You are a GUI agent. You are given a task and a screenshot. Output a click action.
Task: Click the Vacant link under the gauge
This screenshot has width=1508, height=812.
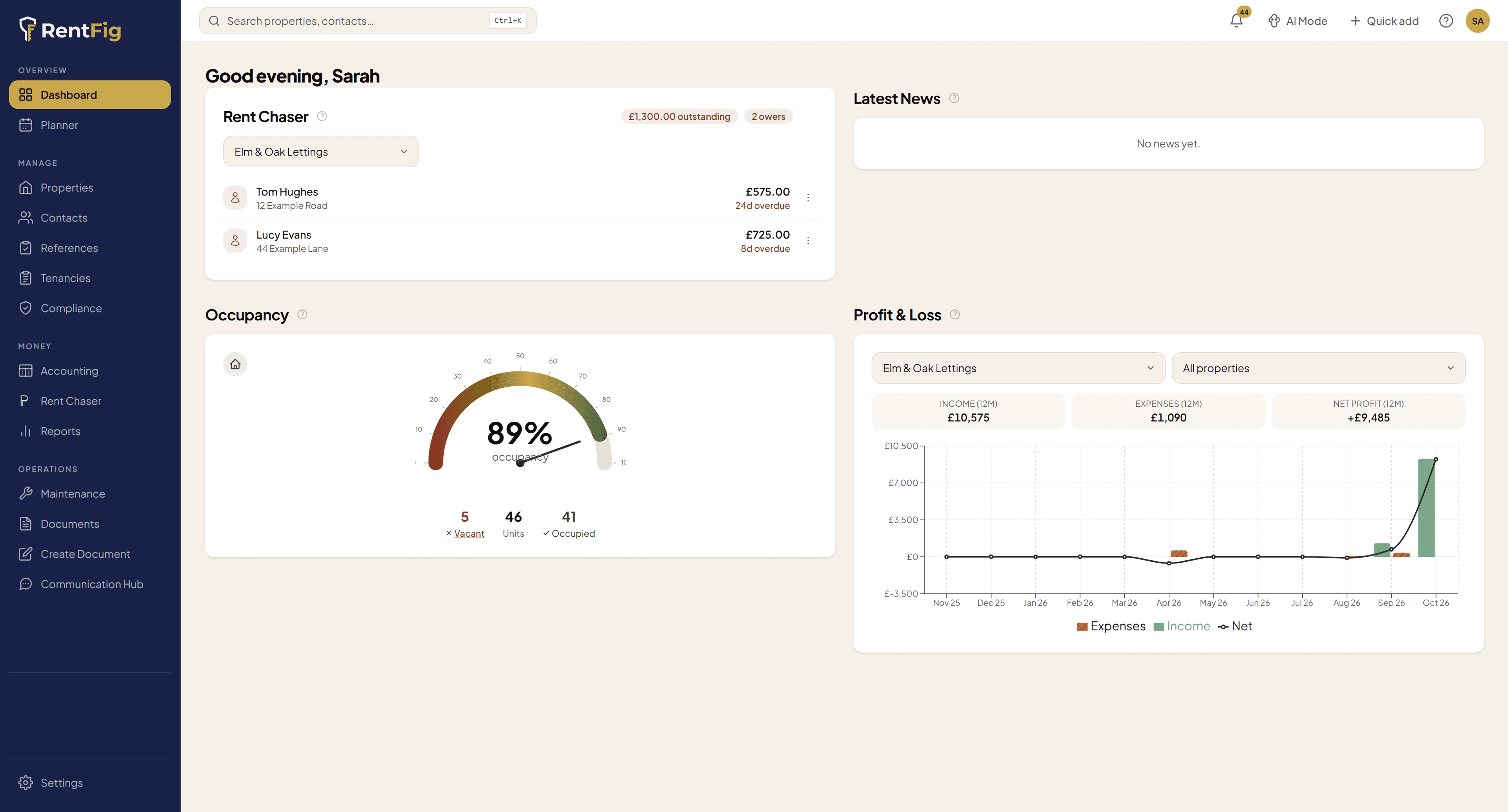click(469, 533)
